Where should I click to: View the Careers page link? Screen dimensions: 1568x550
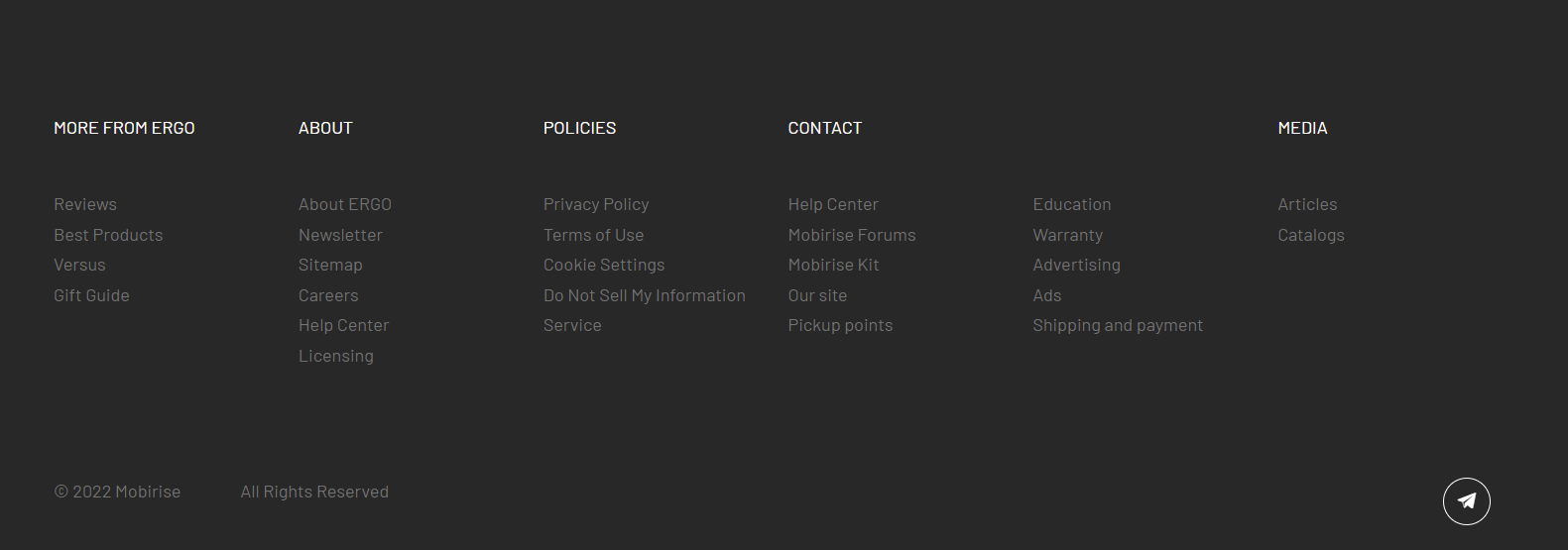[328, 295]
